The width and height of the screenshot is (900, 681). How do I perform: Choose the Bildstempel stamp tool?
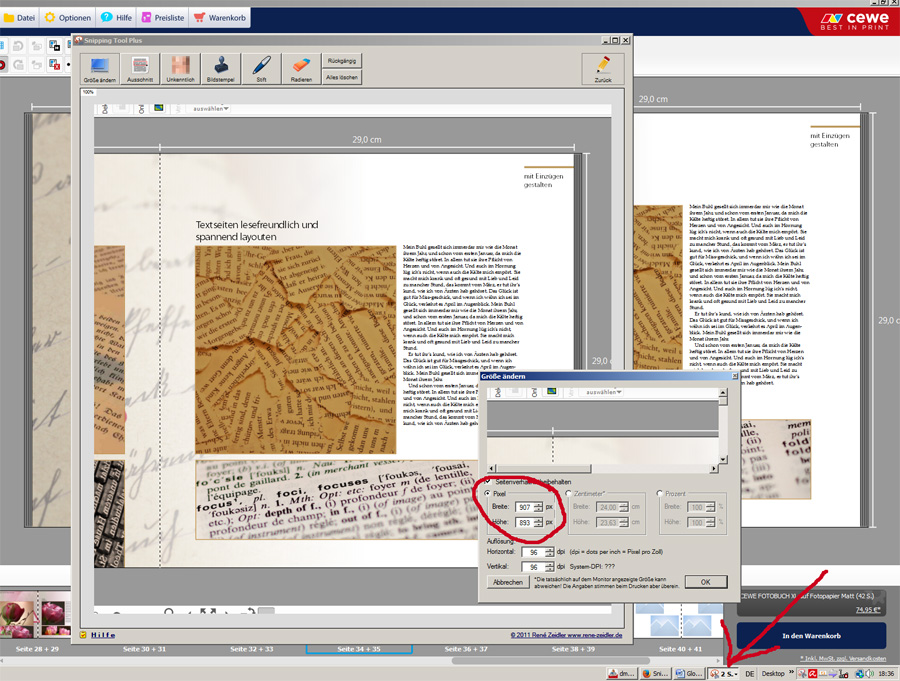tap(220, 68)
